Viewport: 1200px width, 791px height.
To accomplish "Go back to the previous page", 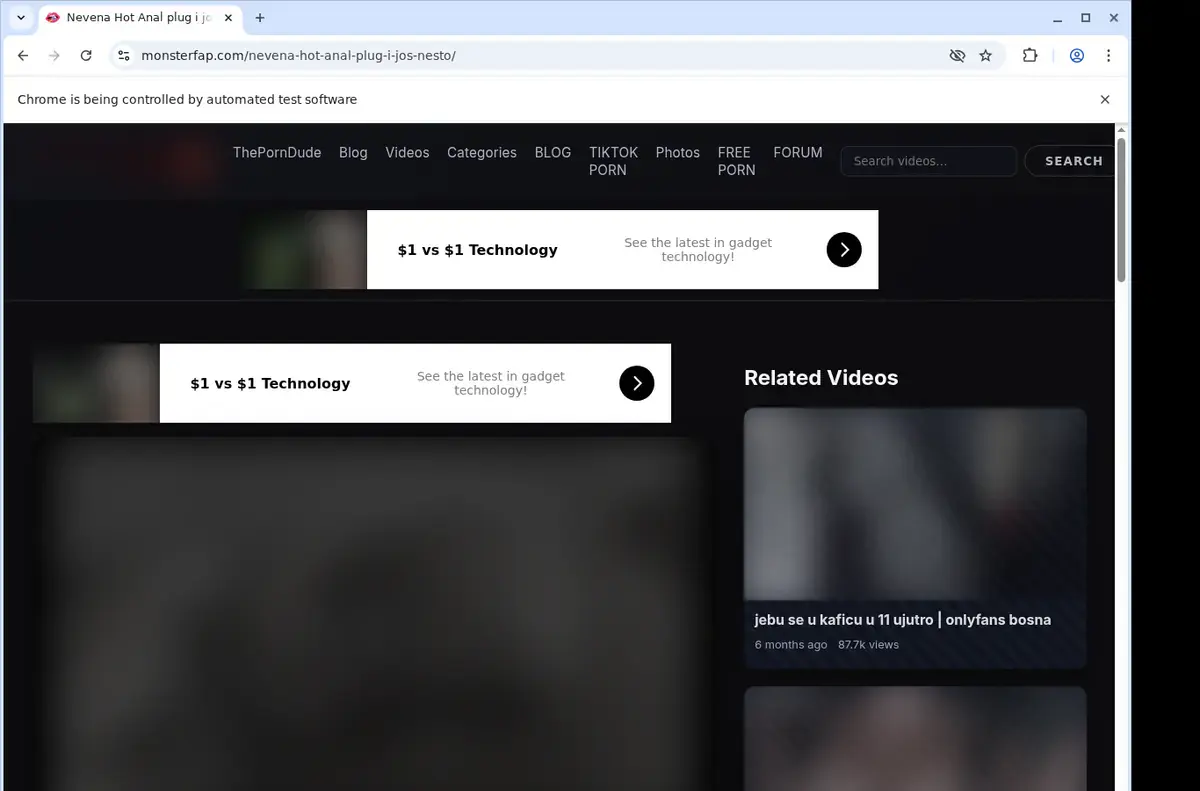I will point(23,56).
